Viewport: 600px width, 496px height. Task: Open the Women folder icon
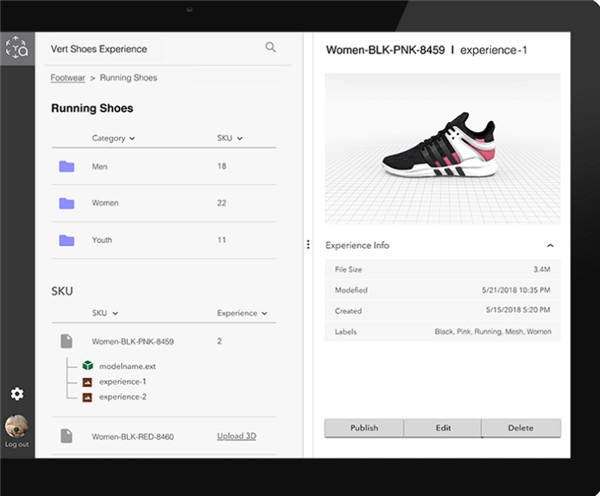66,203
